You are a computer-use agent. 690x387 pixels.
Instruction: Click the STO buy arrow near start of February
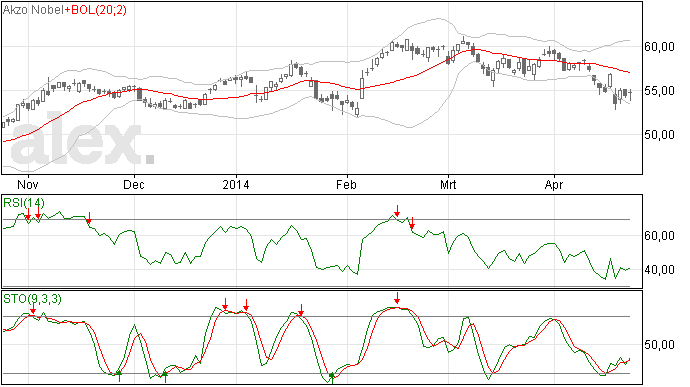[x=332, y=378]
